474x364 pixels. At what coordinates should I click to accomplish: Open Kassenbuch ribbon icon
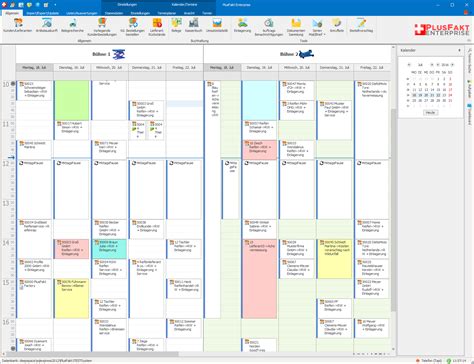[193, 25]
